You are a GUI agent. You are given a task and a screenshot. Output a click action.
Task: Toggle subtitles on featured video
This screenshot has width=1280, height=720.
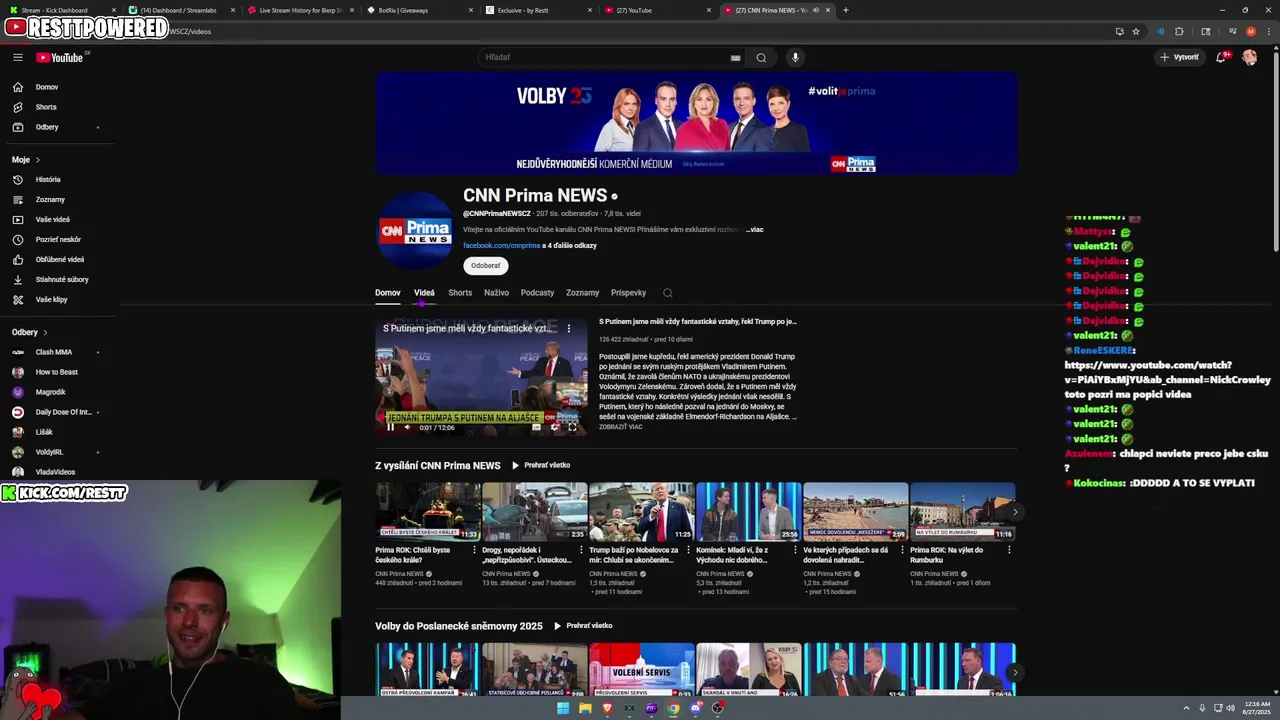point(537,427)
